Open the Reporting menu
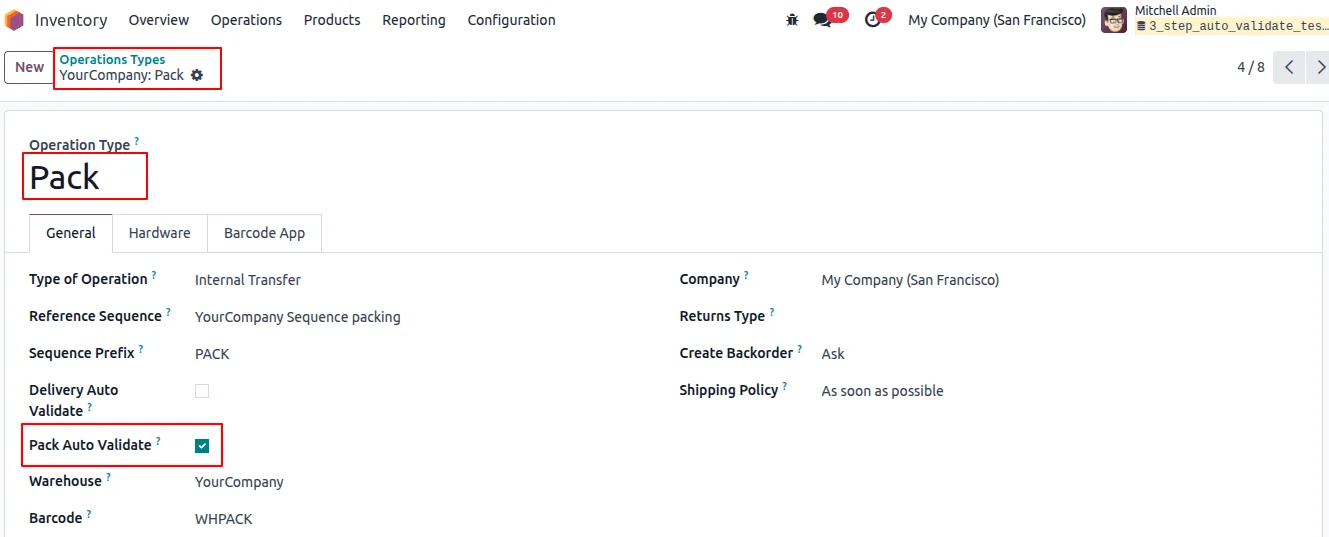 414,20
